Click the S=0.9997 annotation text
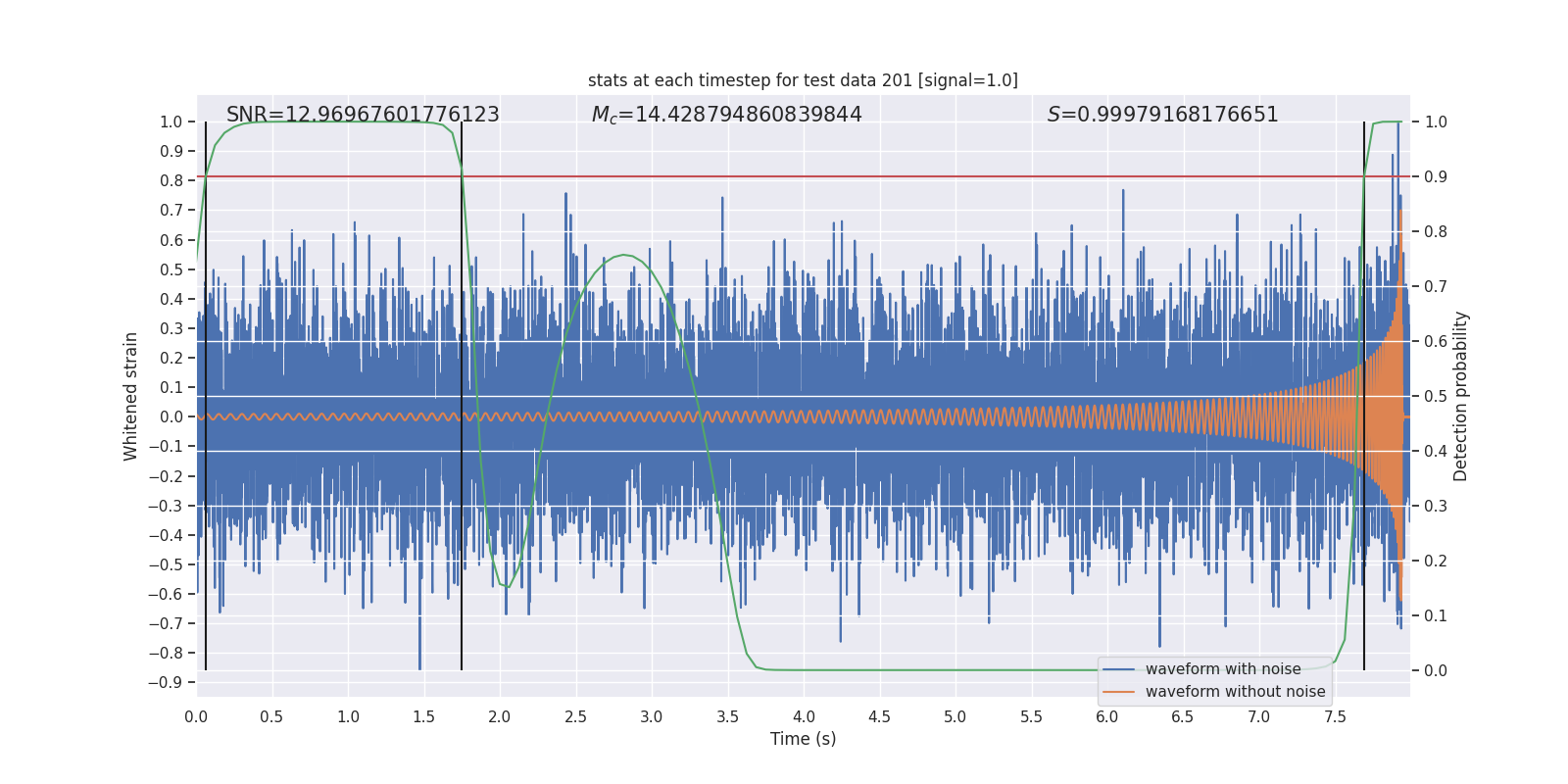This screenshot has width=1568, height=784. point(1162,115)
